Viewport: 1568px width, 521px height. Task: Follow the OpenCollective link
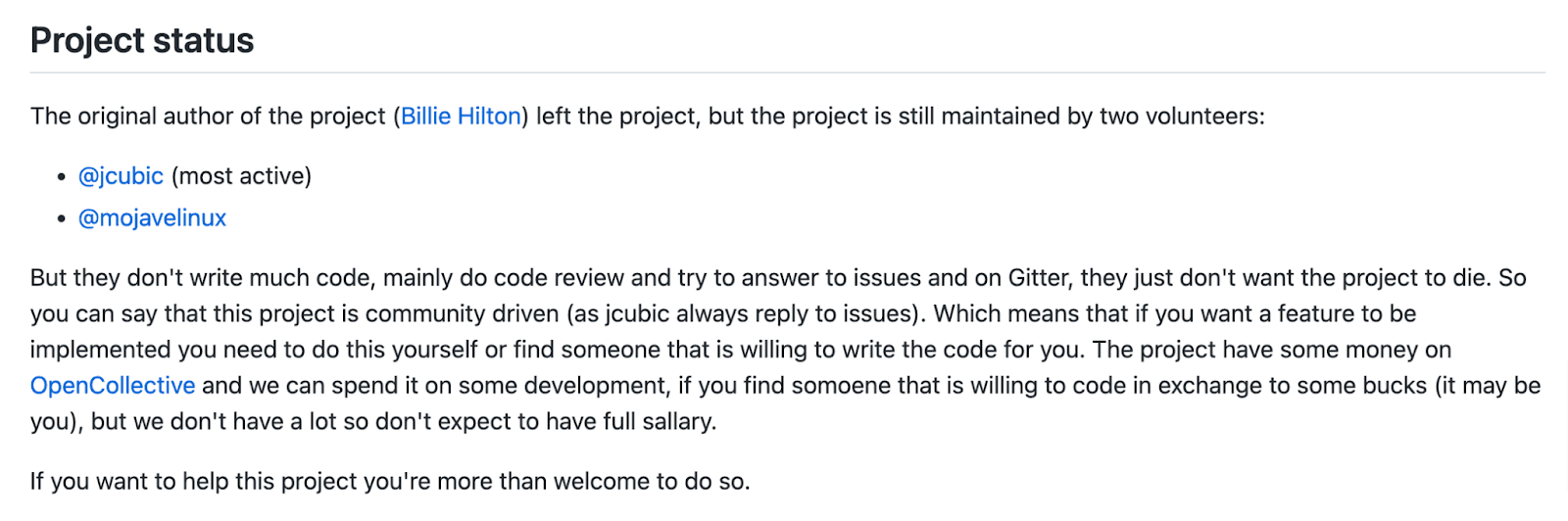(x=113, y=386)
